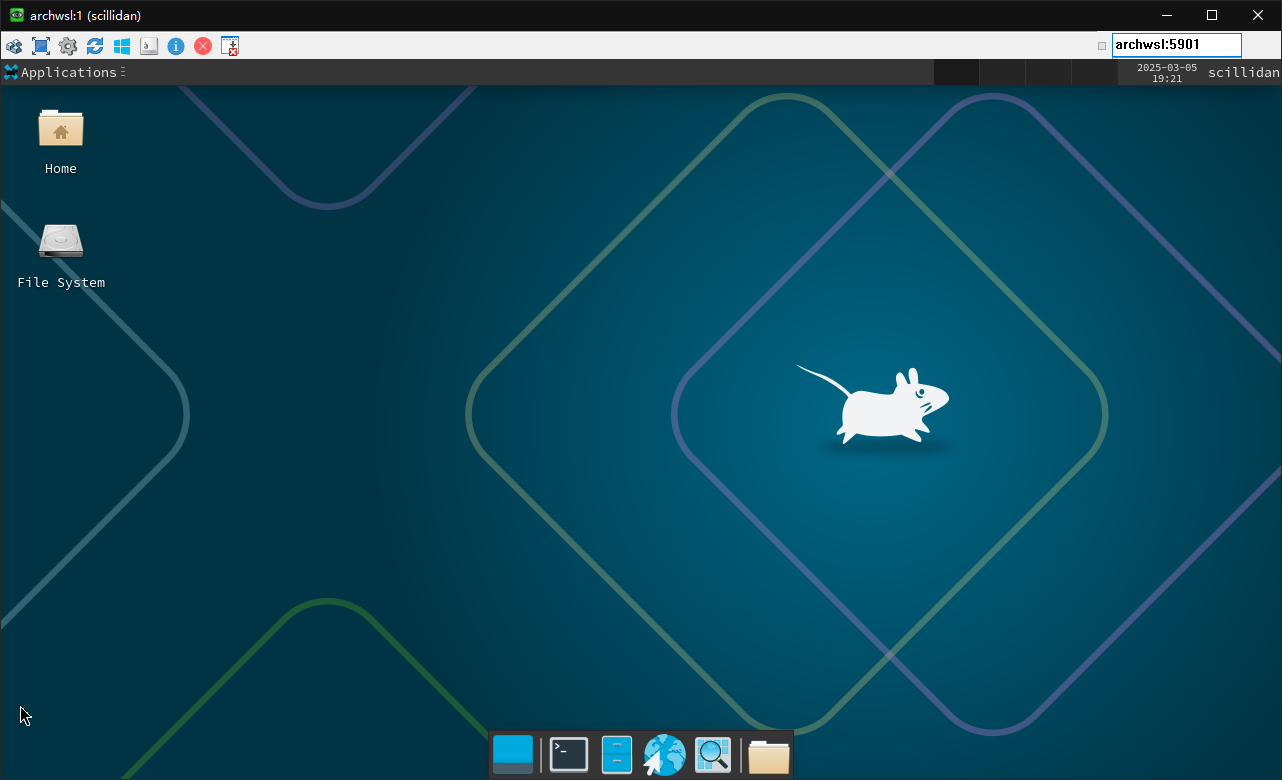Maximize the archwsl:1 viewer window
The width and height of the screenshot is (1282, 780).
pyautogui.click(x=1212, y=15)
